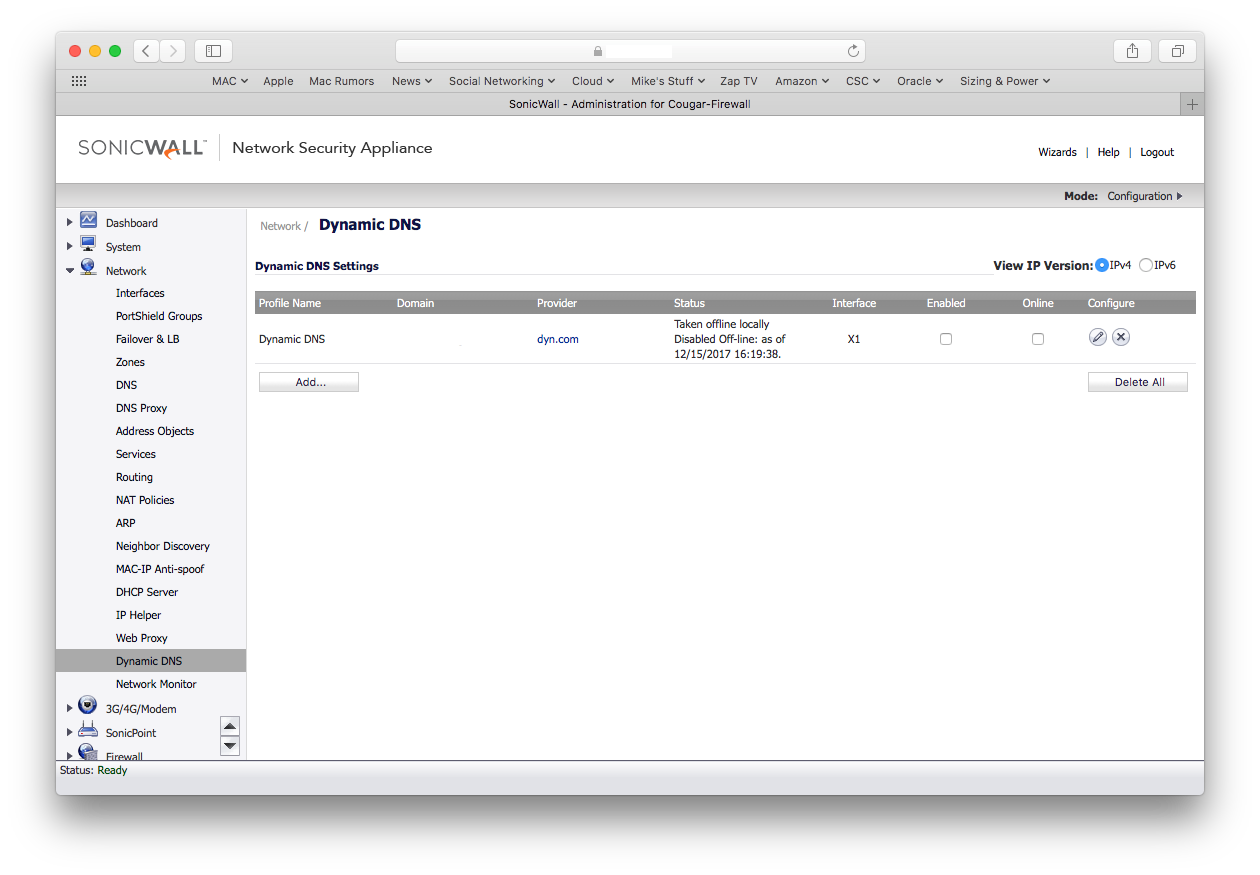The height and width of the screenshot is (875, 1260).
Task: Click the 3G/4G/Modem icon
Action: [x=87, y=706]
